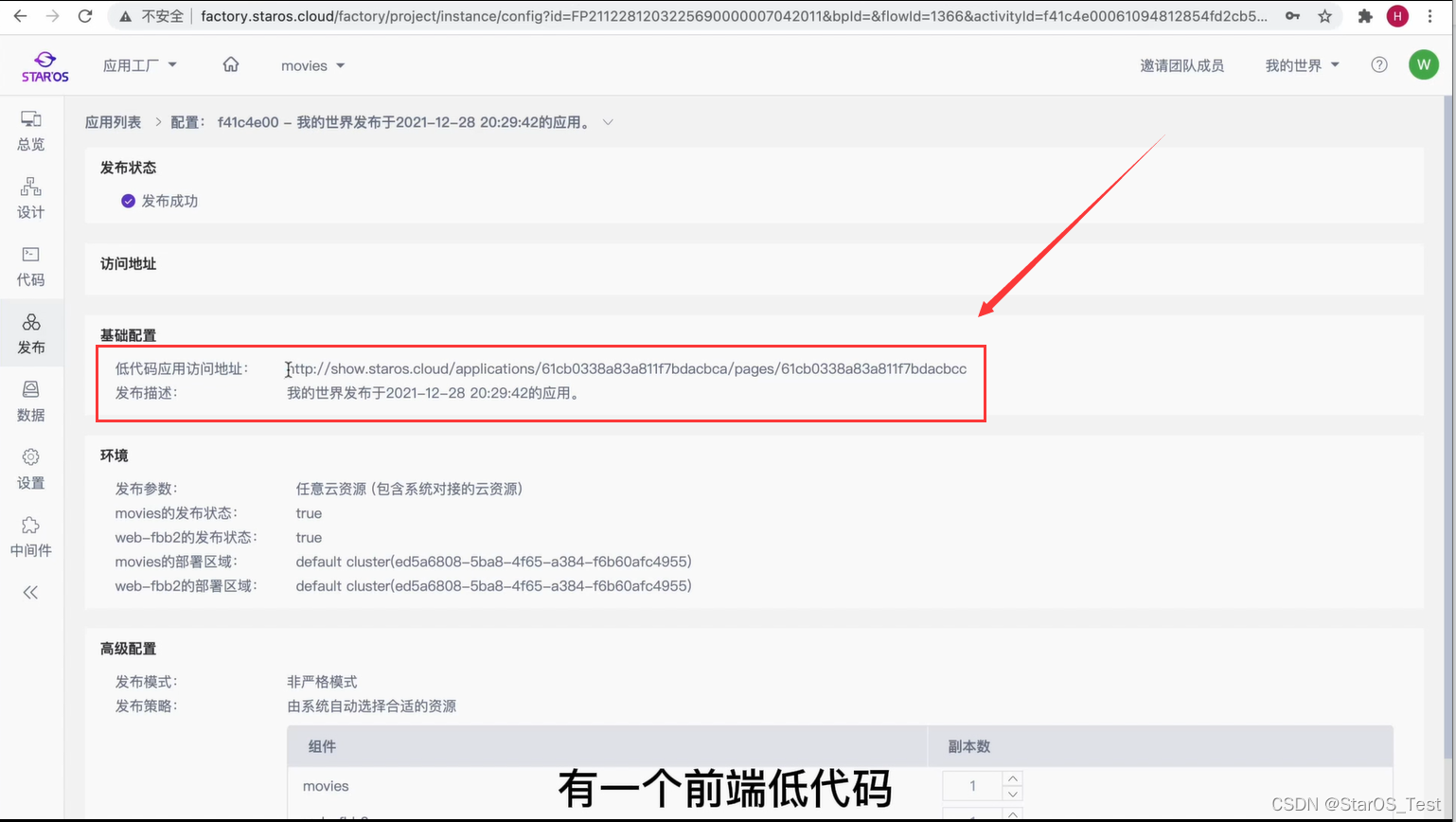The image size is (1456, 822).
Task: Open the movies project dropdown
Action: [312, 65]
